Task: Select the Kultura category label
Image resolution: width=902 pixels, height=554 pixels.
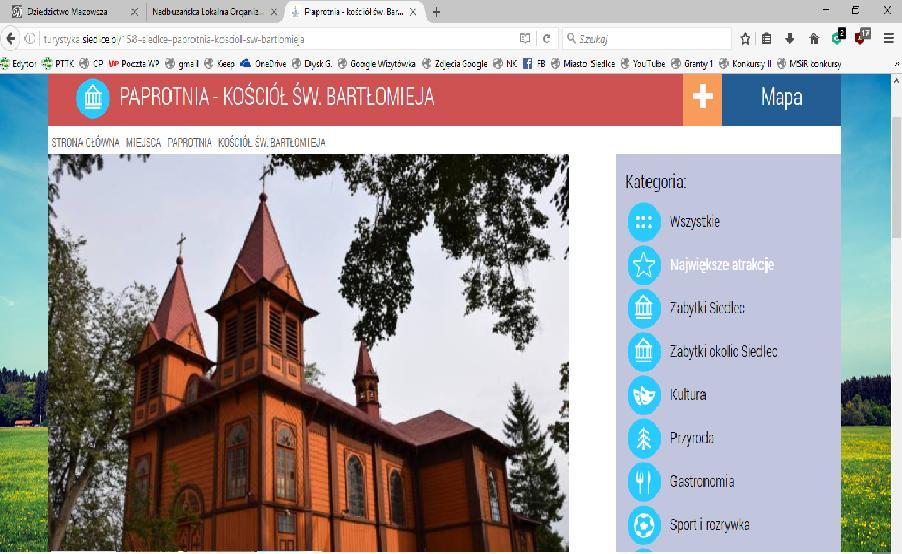Action: point(687,395)
